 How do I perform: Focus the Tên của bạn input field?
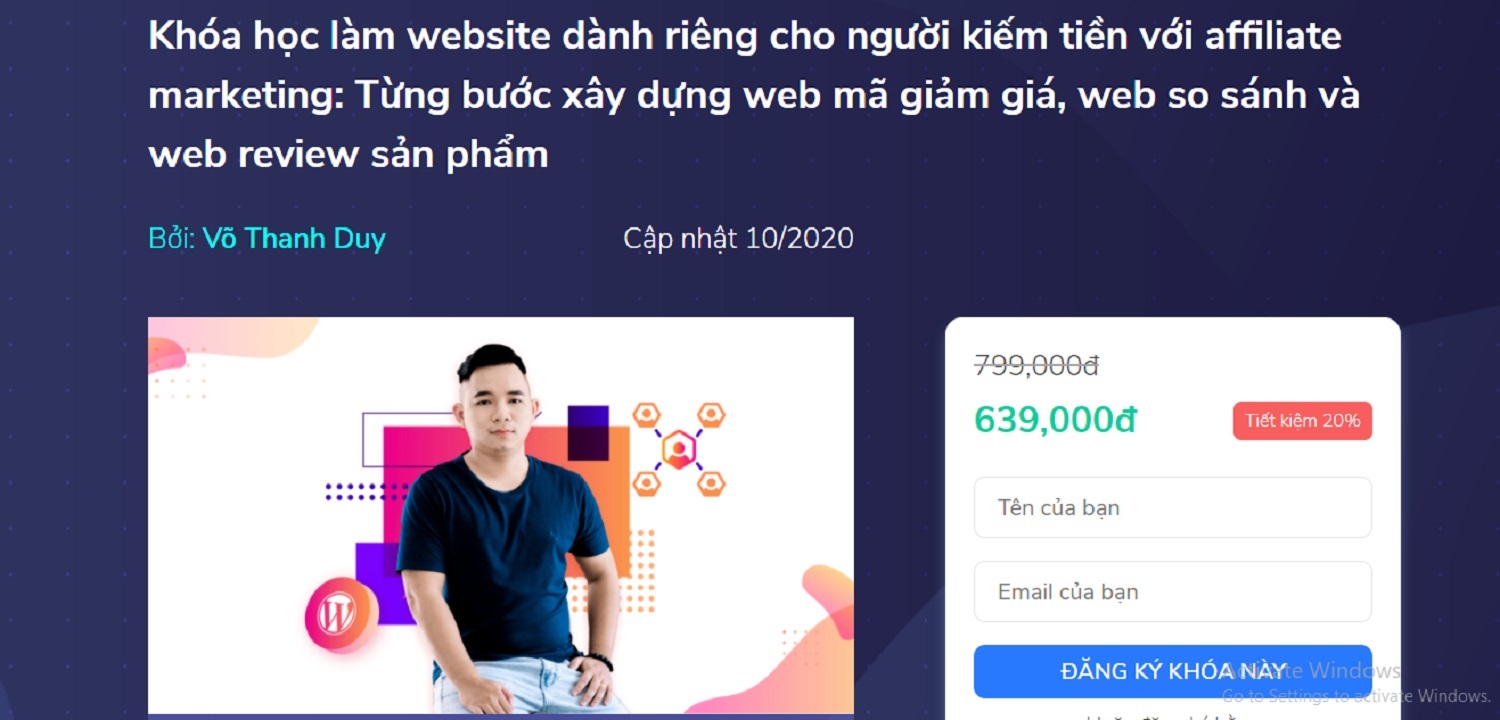[1173, 507]
